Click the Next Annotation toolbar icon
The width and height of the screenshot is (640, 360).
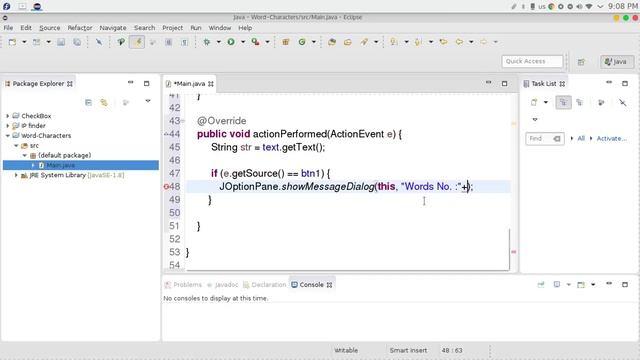[394, 42]
